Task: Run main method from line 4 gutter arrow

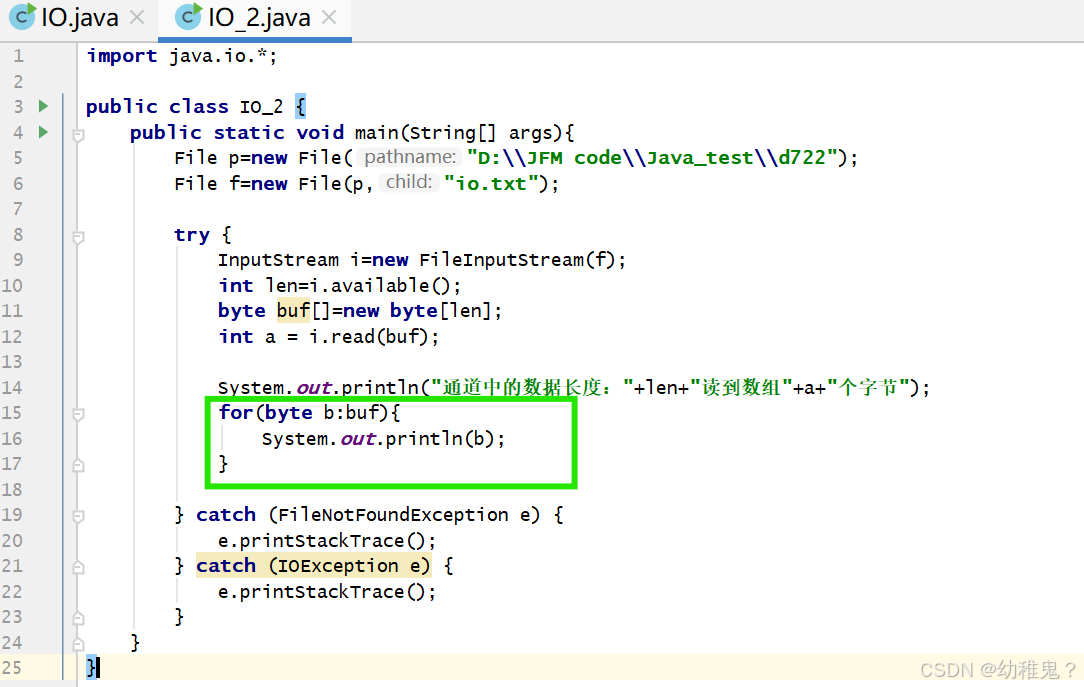Action: tap(44, 132)
